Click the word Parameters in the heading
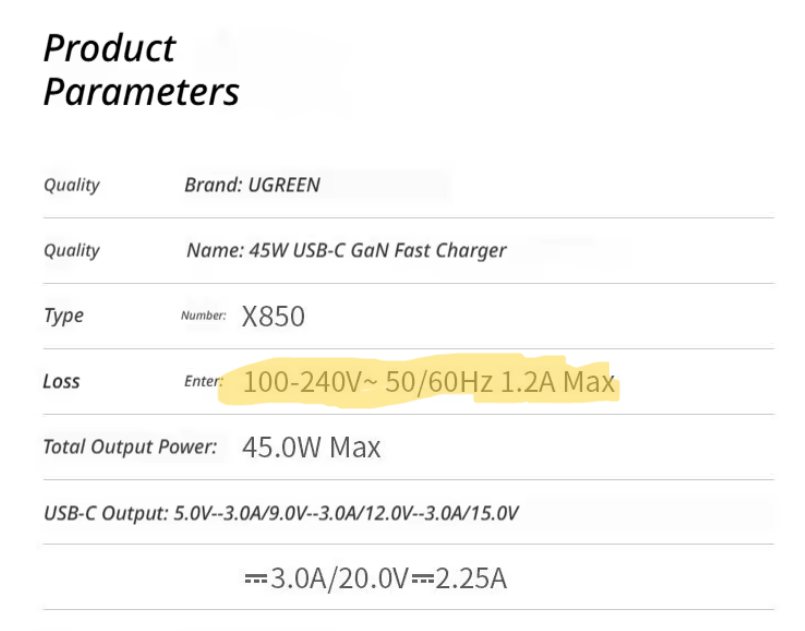The width and height of the screenshot is (805, 631). [x=141, y=92]
